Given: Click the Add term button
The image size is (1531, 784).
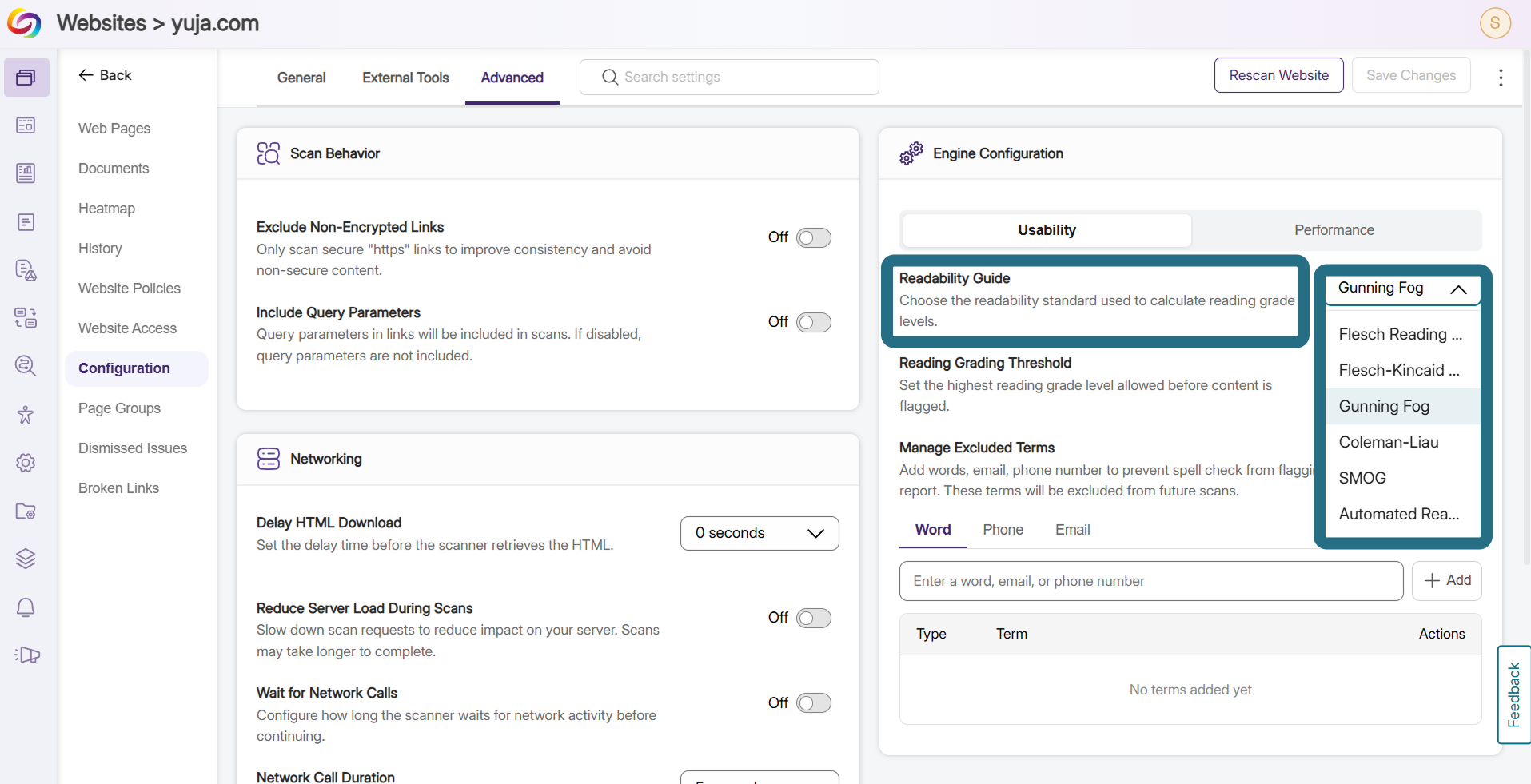Looking at the screenshot, I should pos(1447,580).
